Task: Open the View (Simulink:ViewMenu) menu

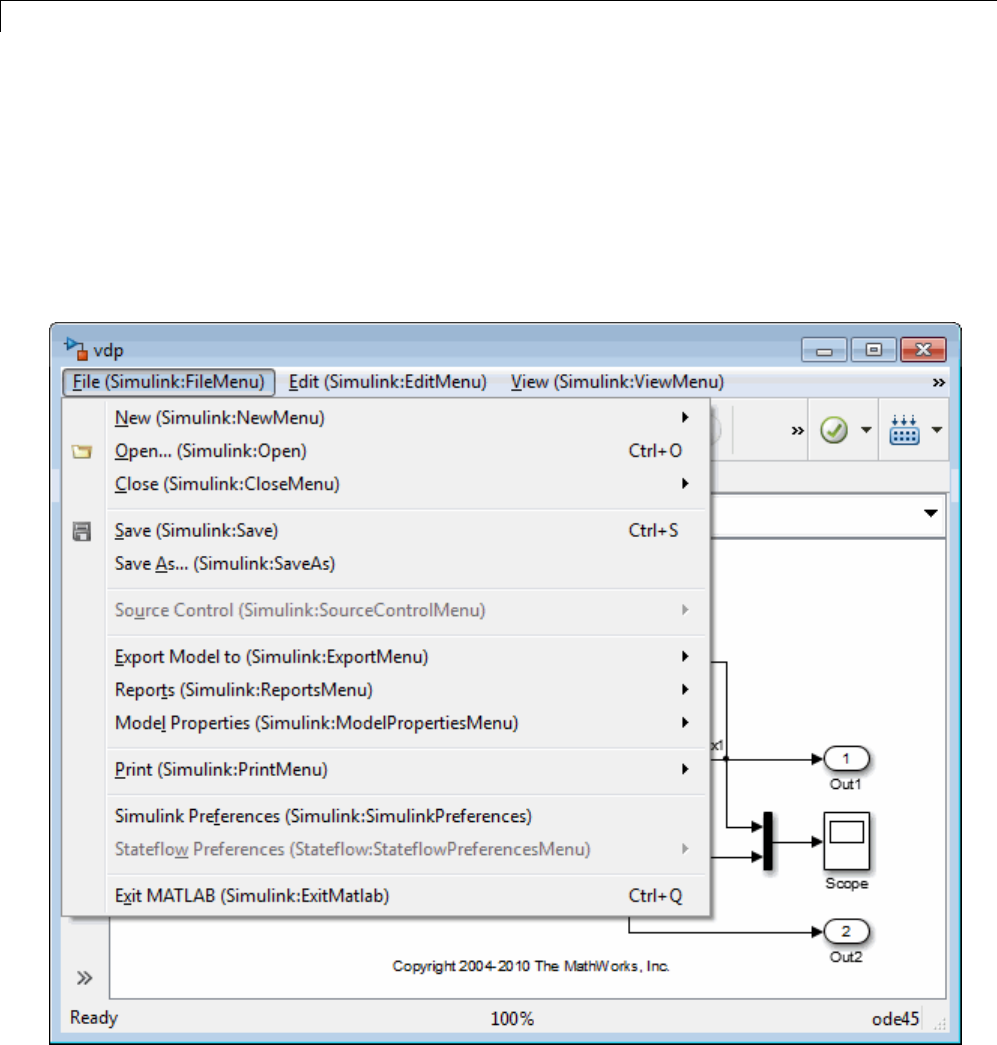Action: 617,382
